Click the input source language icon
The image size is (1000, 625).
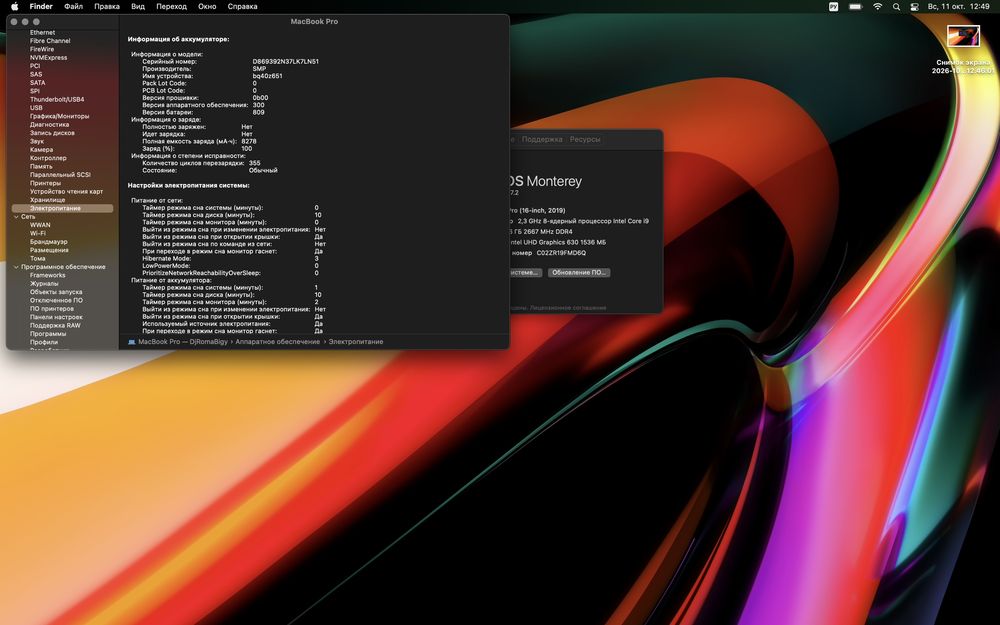click(833, 6)
